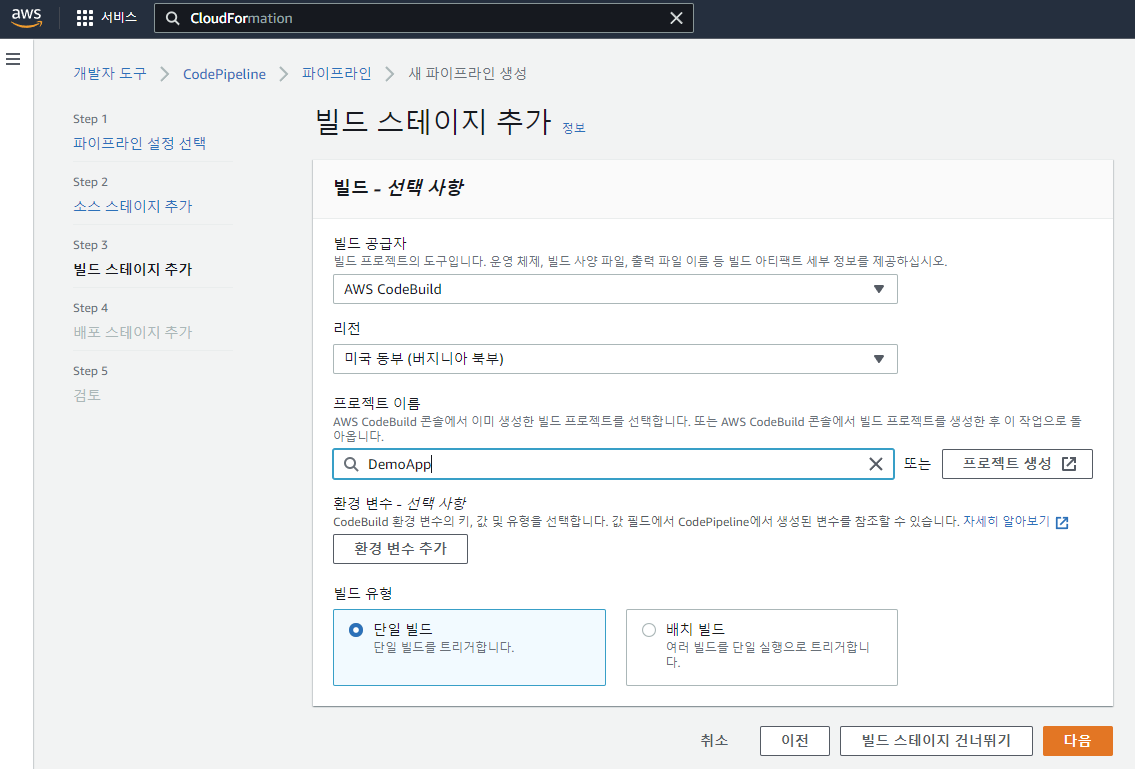Go to CodePipeline breadcrumb

[224, 74]
